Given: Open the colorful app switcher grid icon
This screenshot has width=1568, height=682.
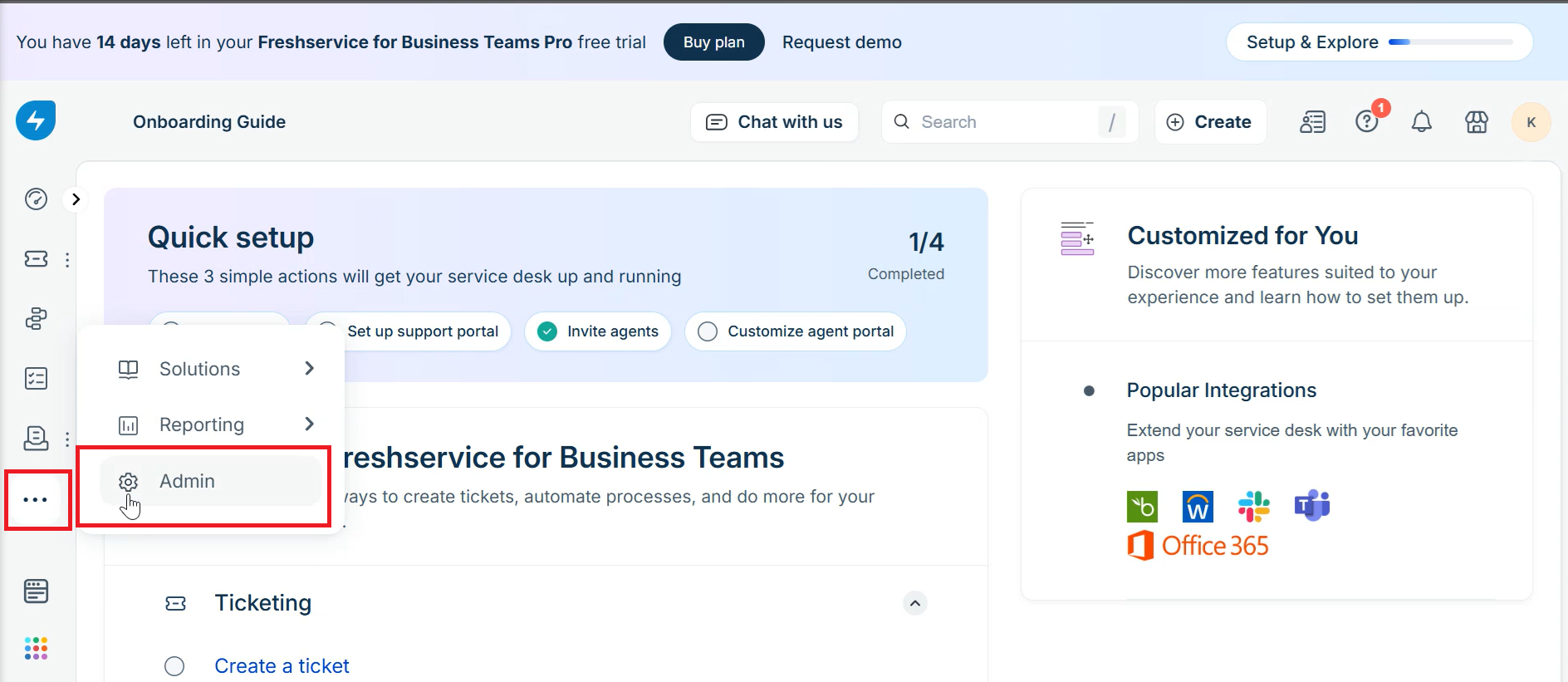Looking at the screenshot, I should tap(36, 648).
